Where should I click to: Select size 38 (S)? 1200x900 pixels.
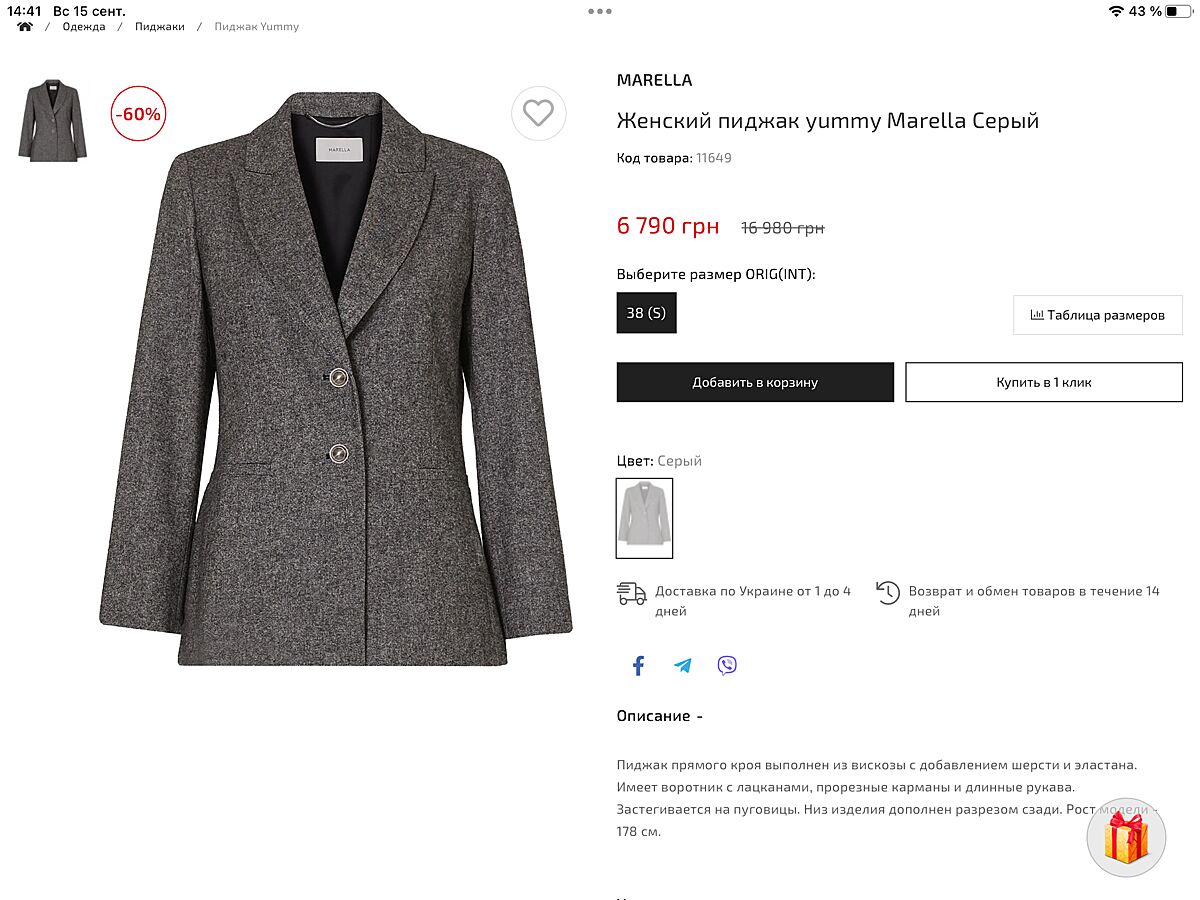(x=646, y=313)
